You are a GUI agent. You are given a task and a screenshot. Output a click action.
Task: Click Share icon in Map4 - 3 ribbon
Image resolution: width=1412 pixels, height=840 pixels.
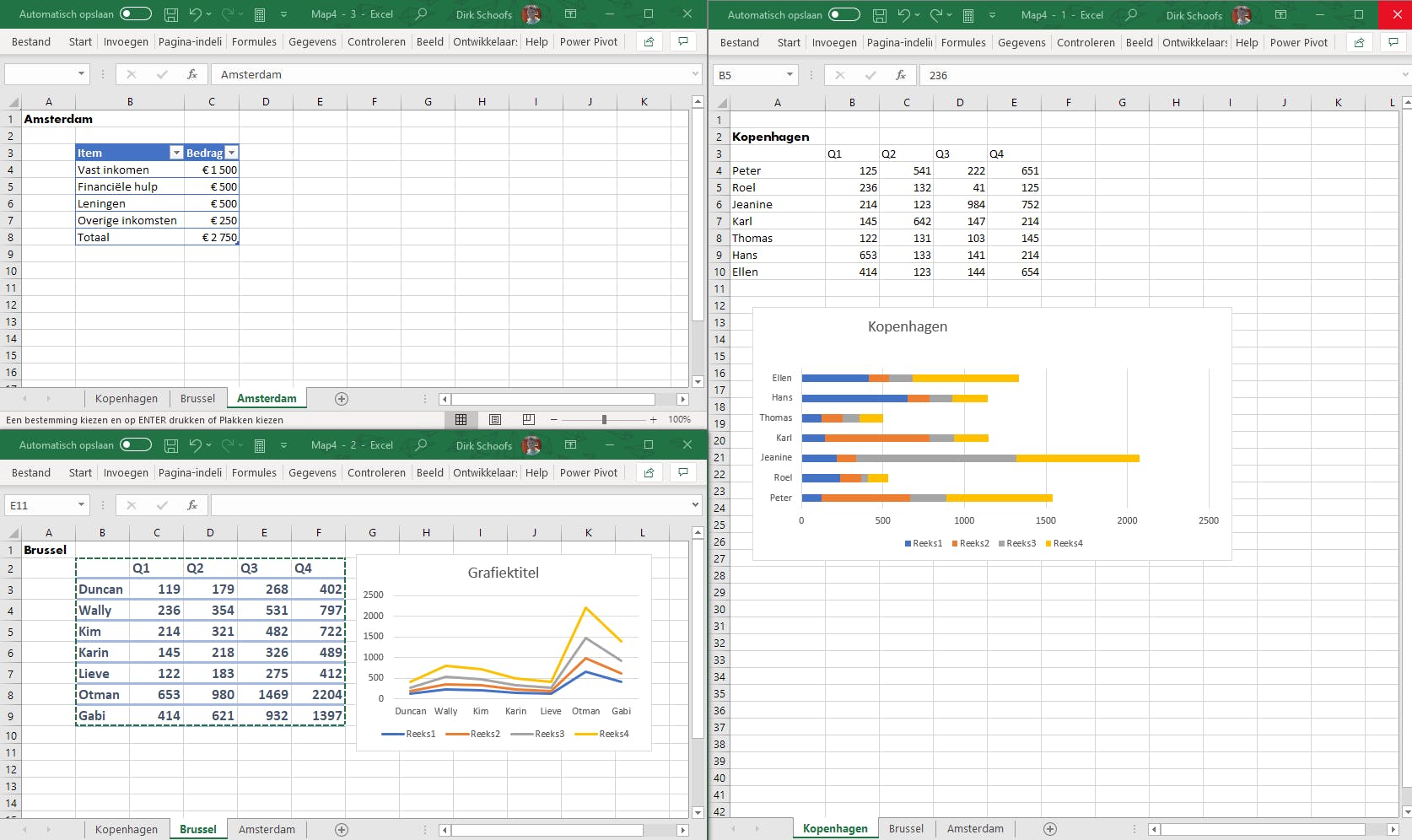pyautogui.click(x=649, y=41)
